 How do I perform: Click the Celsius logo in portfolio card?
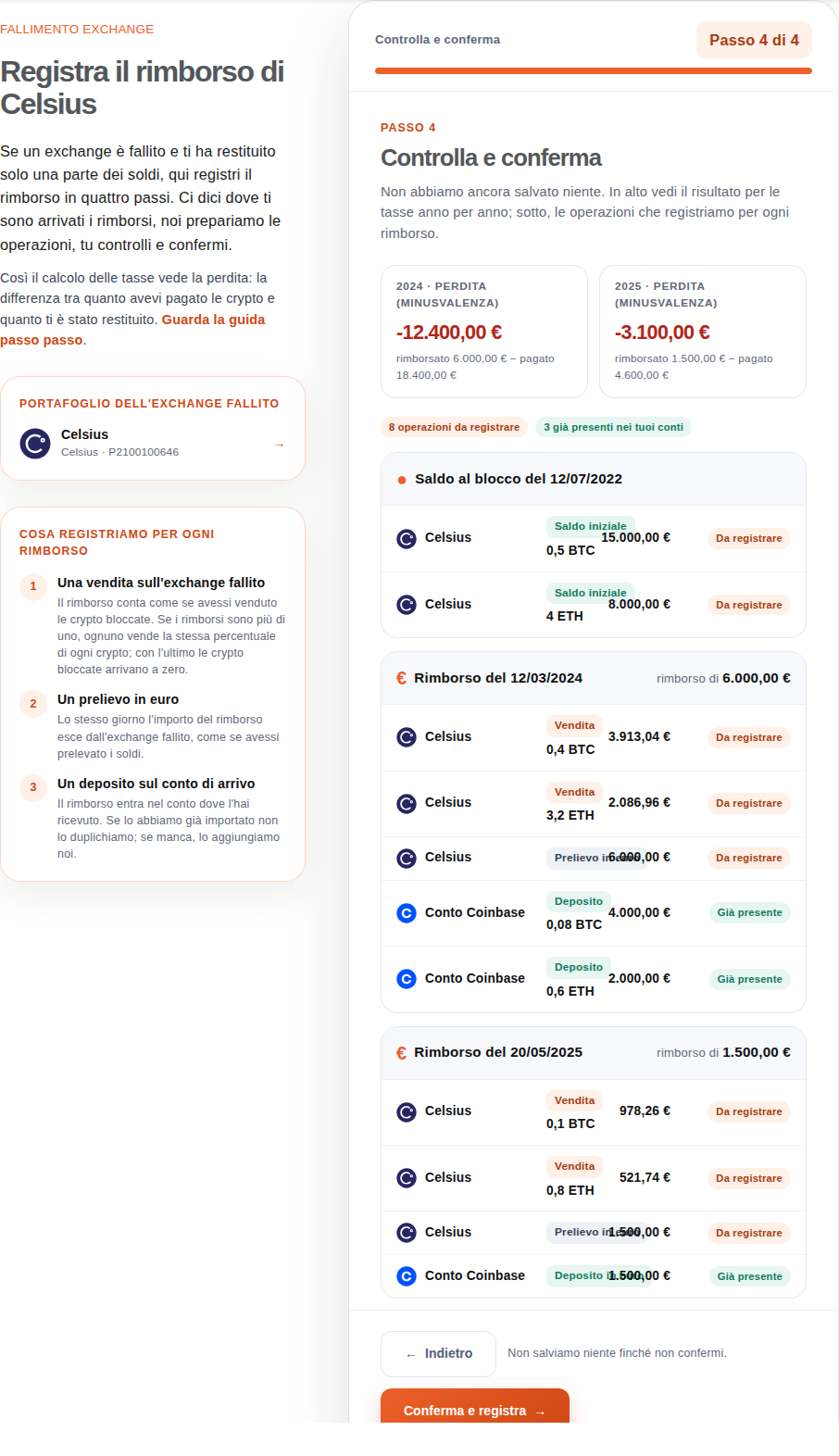[35, 444]
